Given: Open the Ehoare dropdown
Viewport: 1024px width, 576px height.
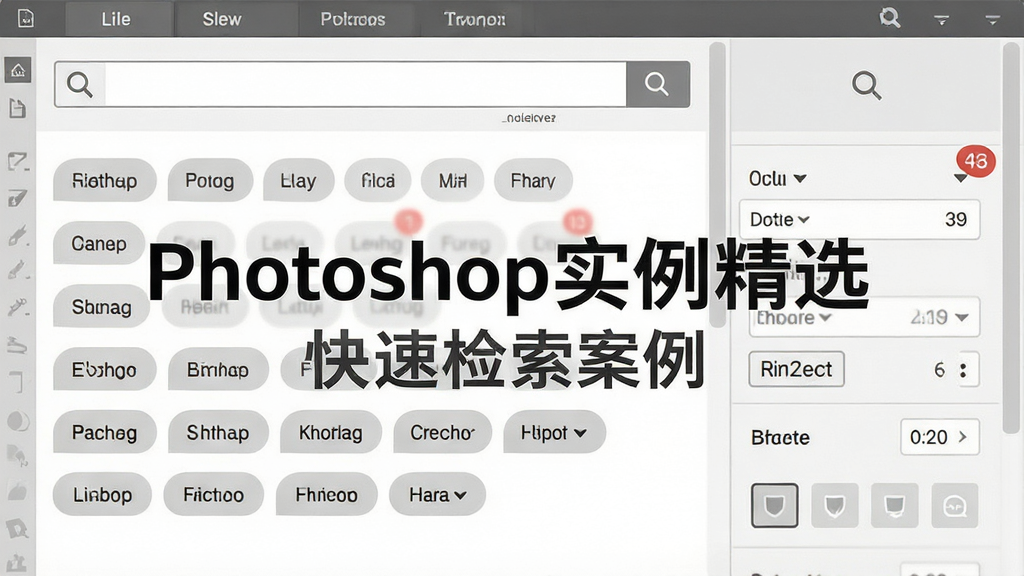Looking at the screenshot, I should click(x=793, y=317).
